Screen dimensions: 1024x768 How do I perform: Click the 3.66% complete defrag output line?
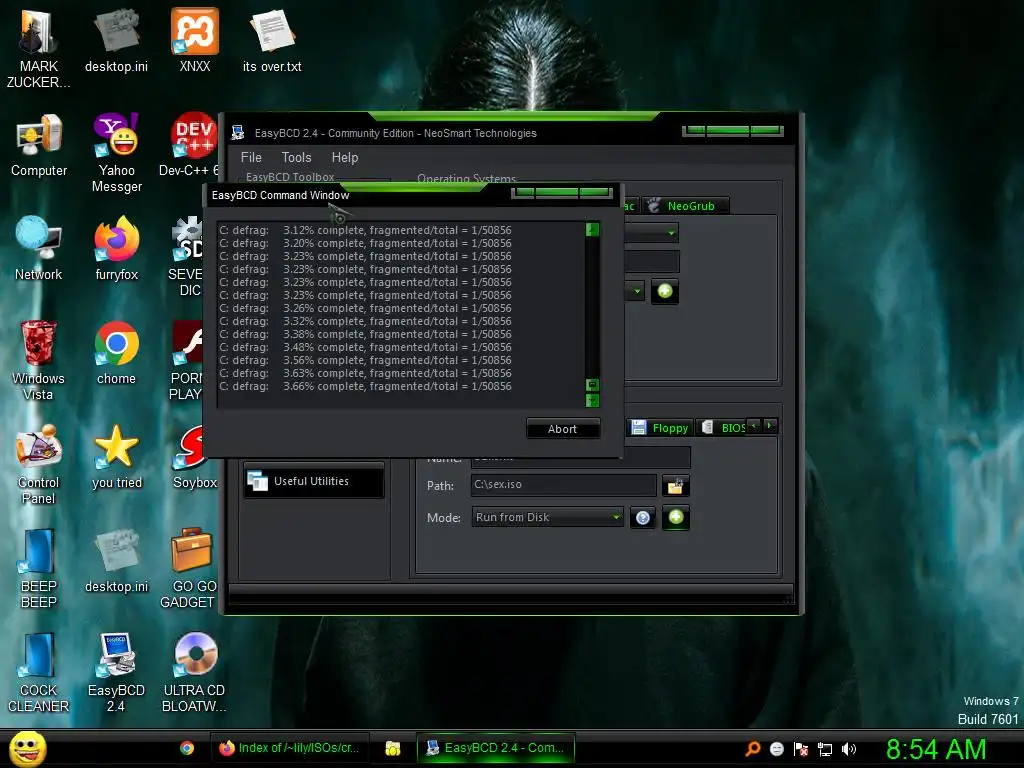(x=365, y=386)
